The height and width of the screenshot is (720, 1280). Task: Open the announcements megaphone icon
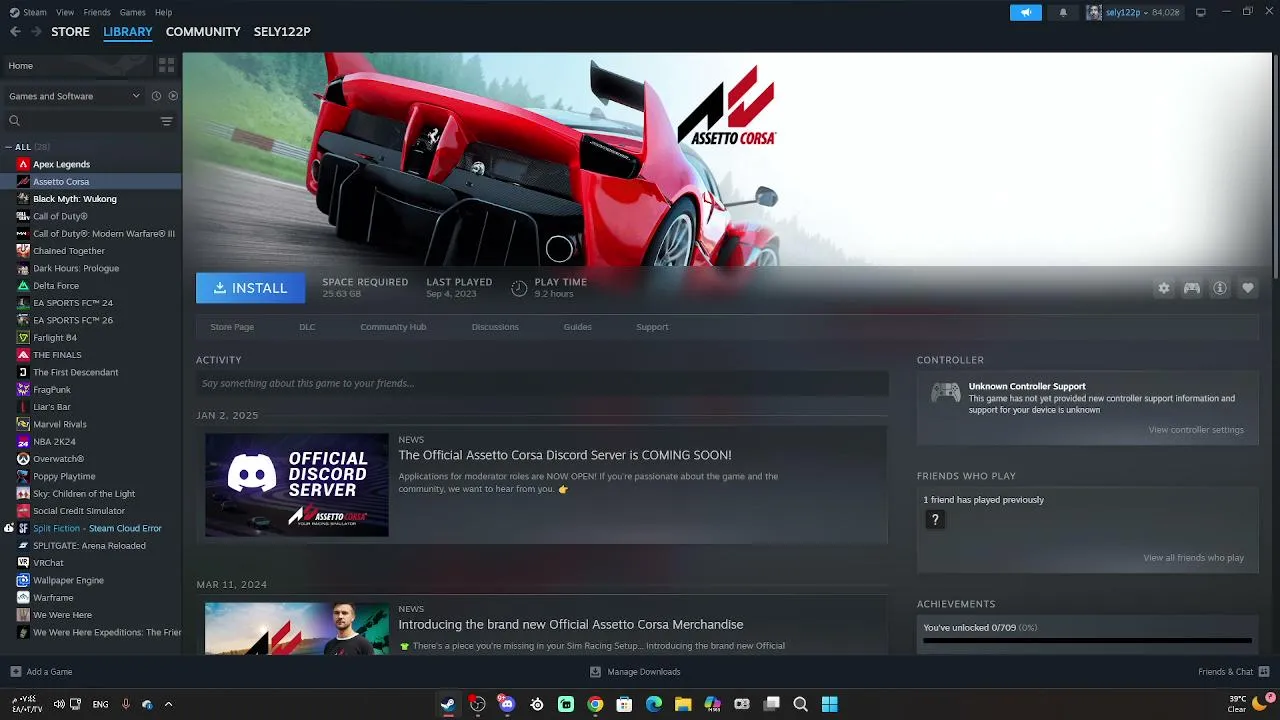point(1025,12)
